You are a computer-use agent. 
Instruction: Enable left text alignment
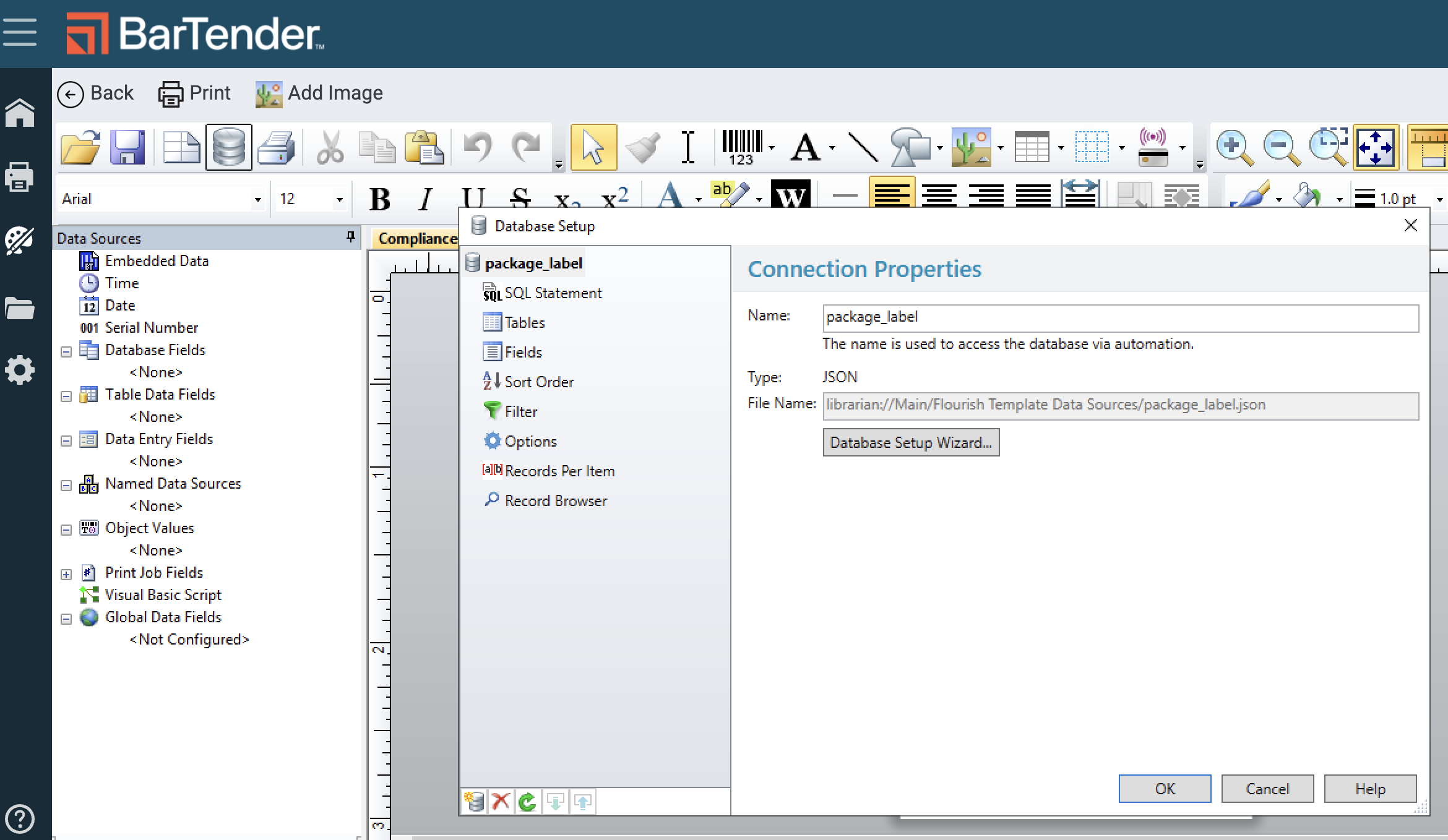[x=892, y=194]
